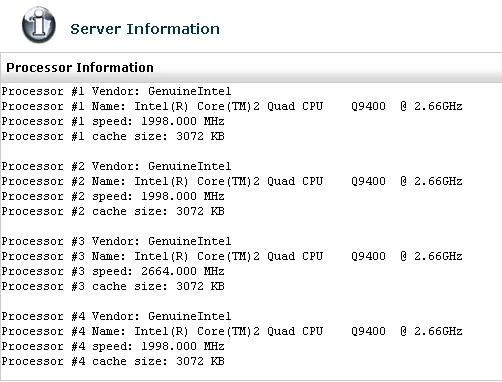Click the Processor #2 Vendor line
Viewport: 502px width, 382px height.
(116, 166)
